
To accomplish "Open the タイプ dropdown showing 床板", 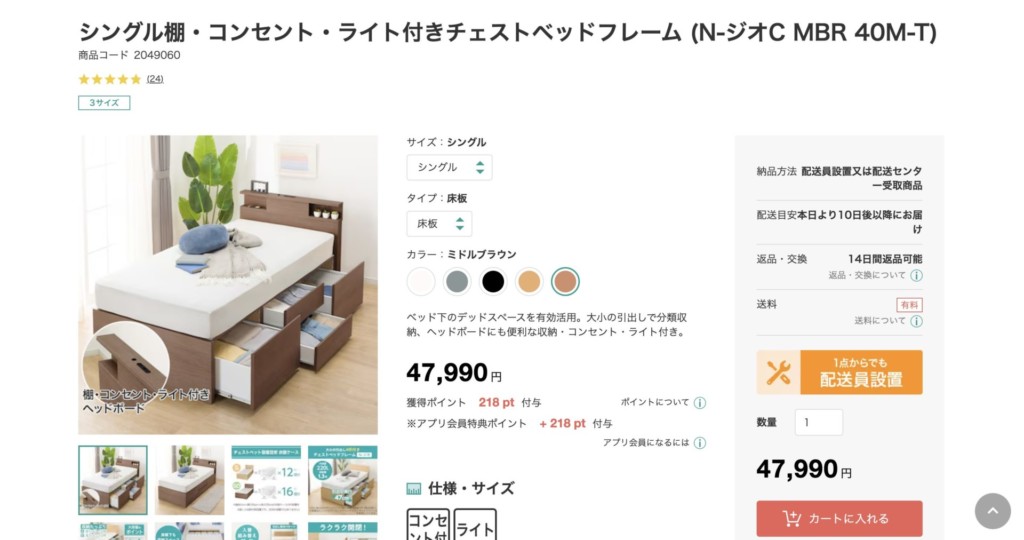I will coord(439,224).
